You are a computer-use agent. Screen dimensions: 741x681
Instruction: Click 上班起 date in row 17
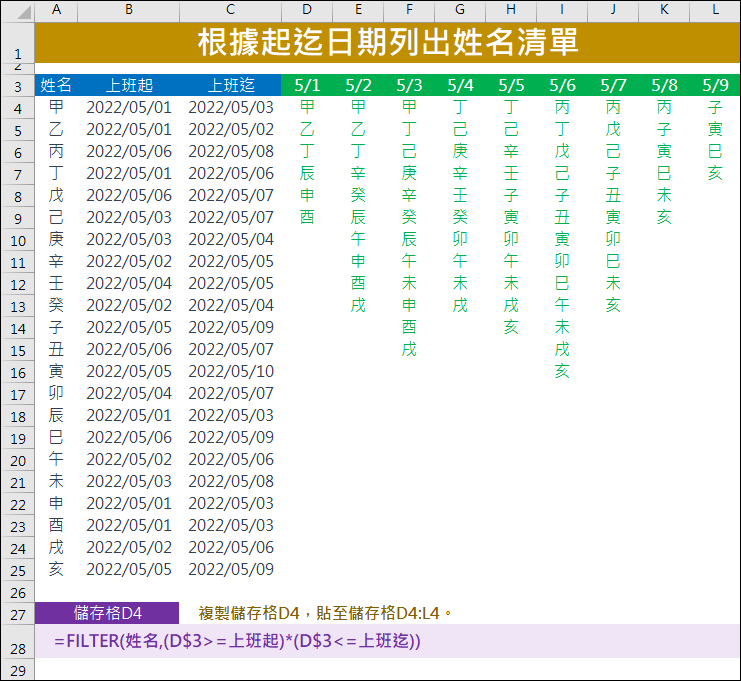pos(129,393)
